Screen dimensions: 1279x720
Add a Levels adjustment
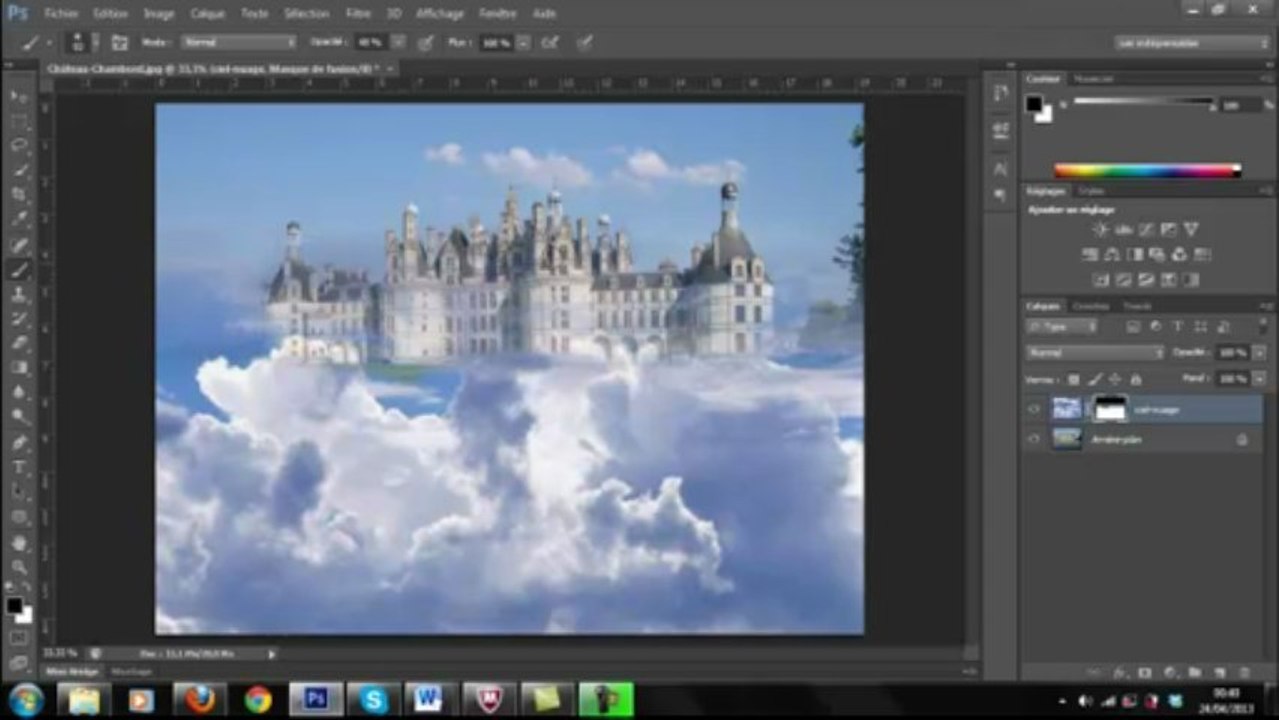pyautogui.click(x=1122, y=230)
